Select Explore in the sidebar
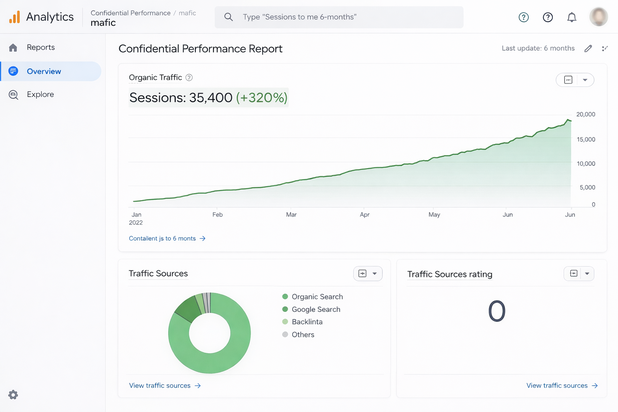618x412 pixels. (x=40, y=94)
